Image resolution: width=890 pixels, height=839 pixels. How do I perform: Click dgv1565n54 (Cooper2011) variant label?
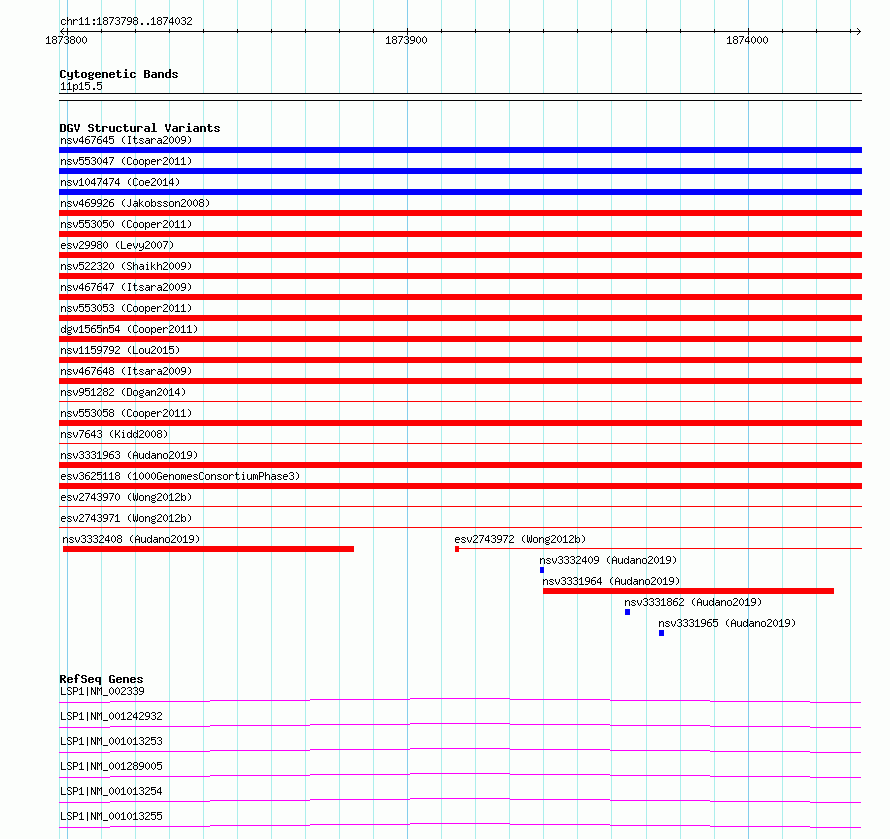tap(129, 329)
